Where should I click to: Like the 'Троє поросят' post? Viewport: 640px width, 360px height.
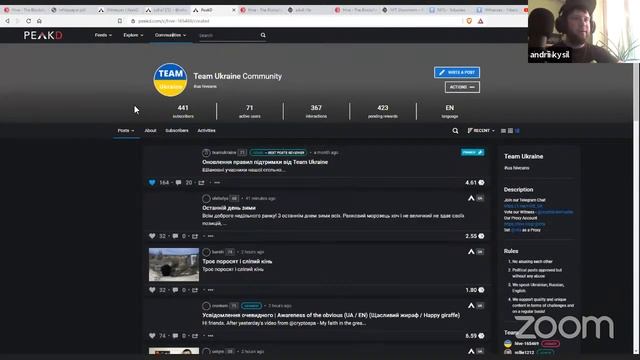[152, 290]
